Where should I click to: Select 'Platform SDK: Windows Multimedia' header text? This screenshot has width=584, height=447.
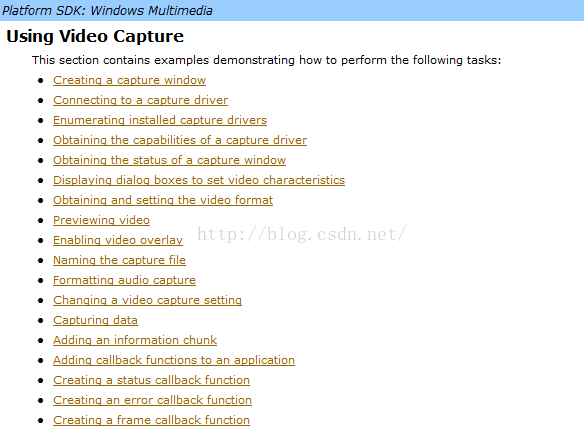107,10
